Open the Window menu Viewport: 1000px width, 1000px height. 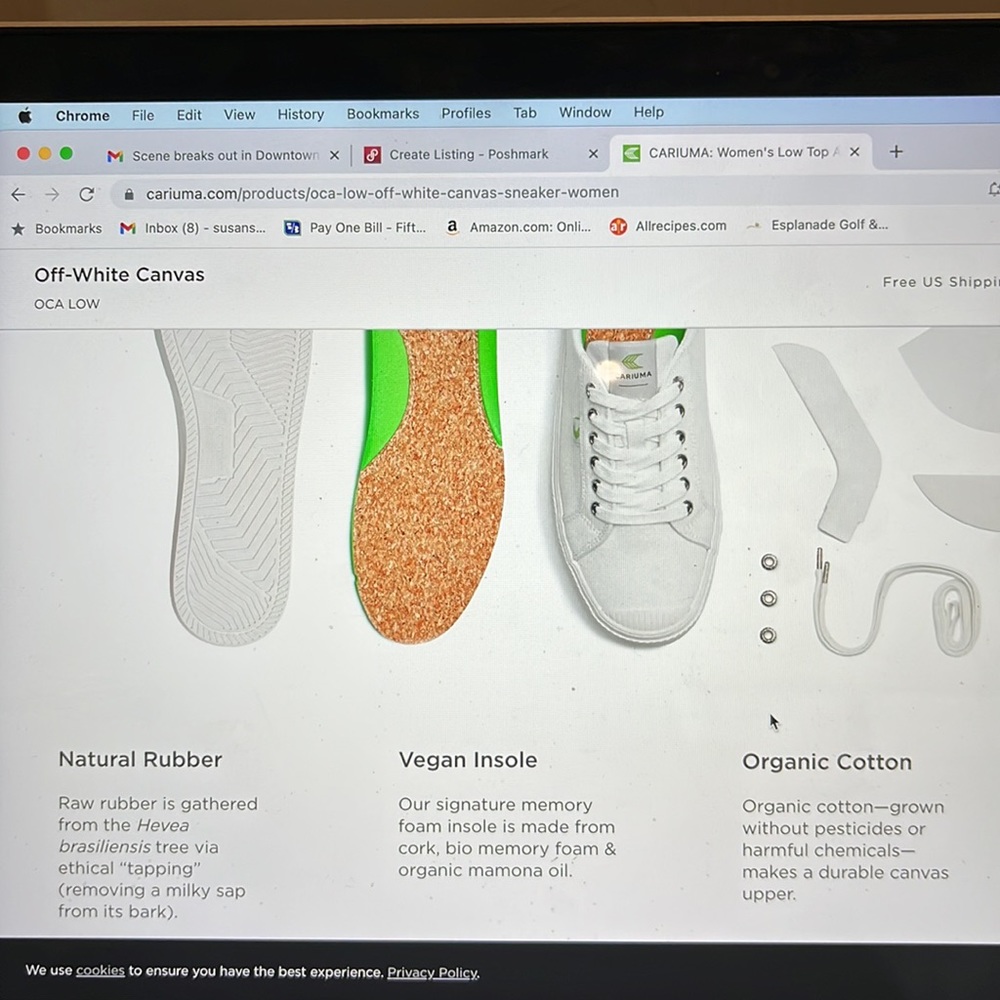[585, 112]
